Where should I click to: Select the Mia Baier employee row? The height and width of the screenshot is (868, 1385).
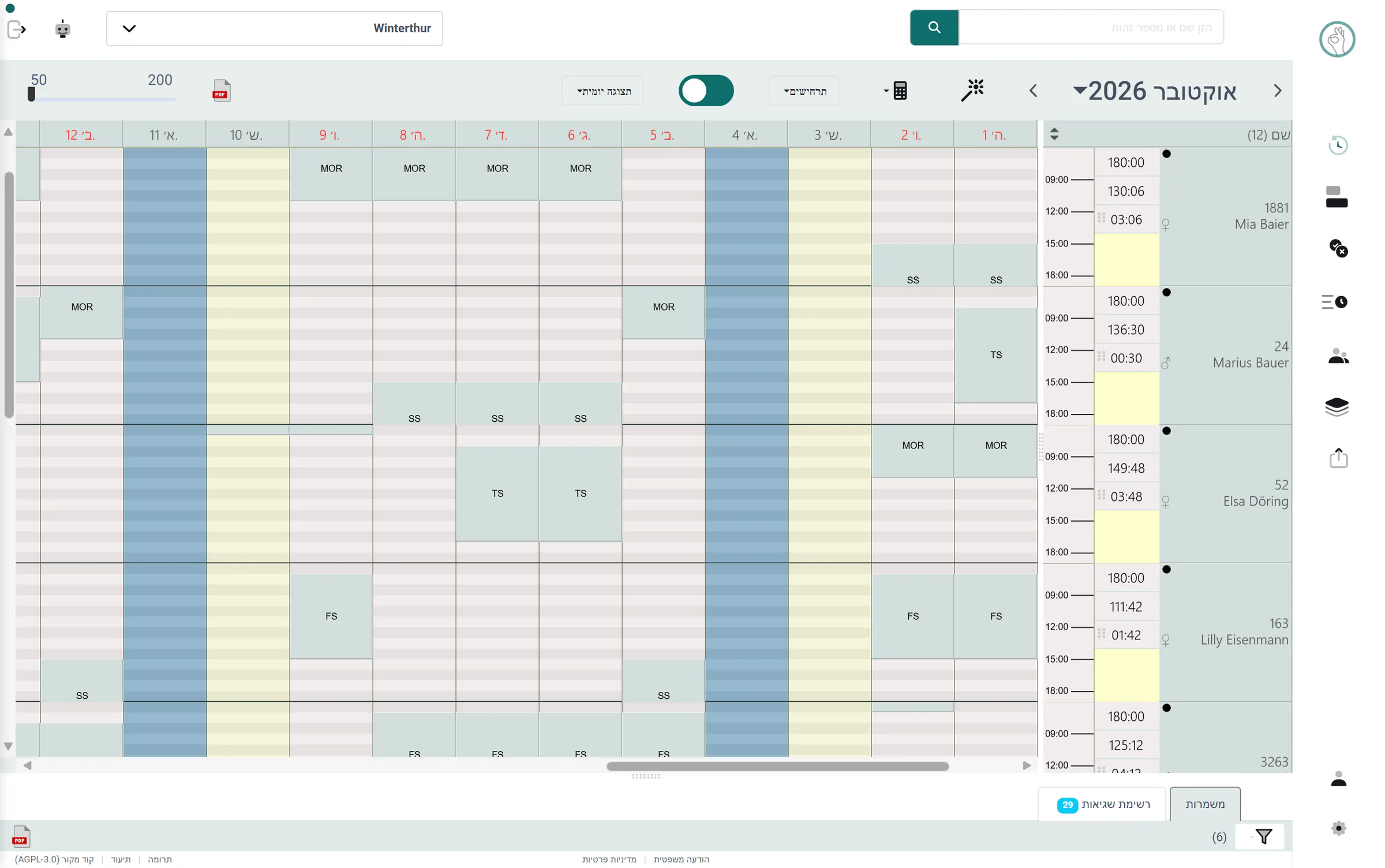pyautogui.click(x=1225, y=216)
